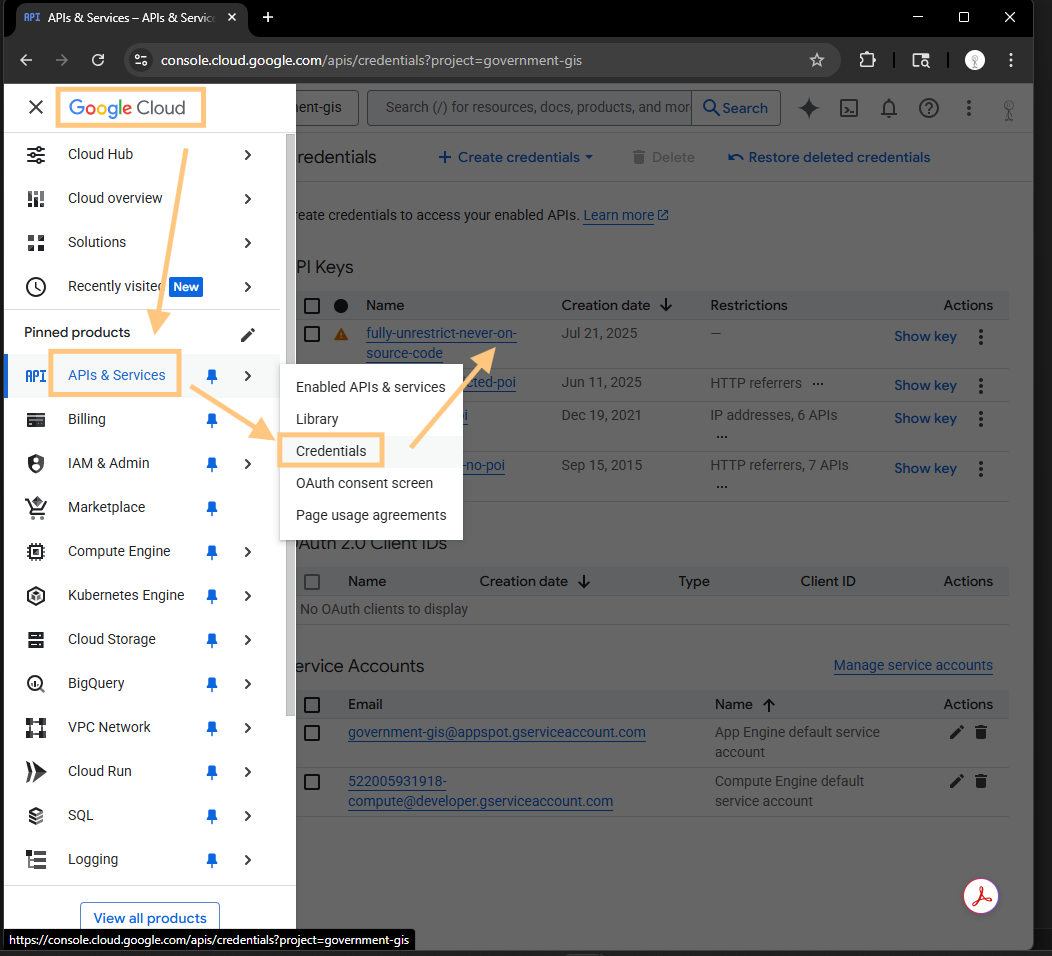Choose Credentials in the submenu
The image size is (1052, 956).
(331, 451)
